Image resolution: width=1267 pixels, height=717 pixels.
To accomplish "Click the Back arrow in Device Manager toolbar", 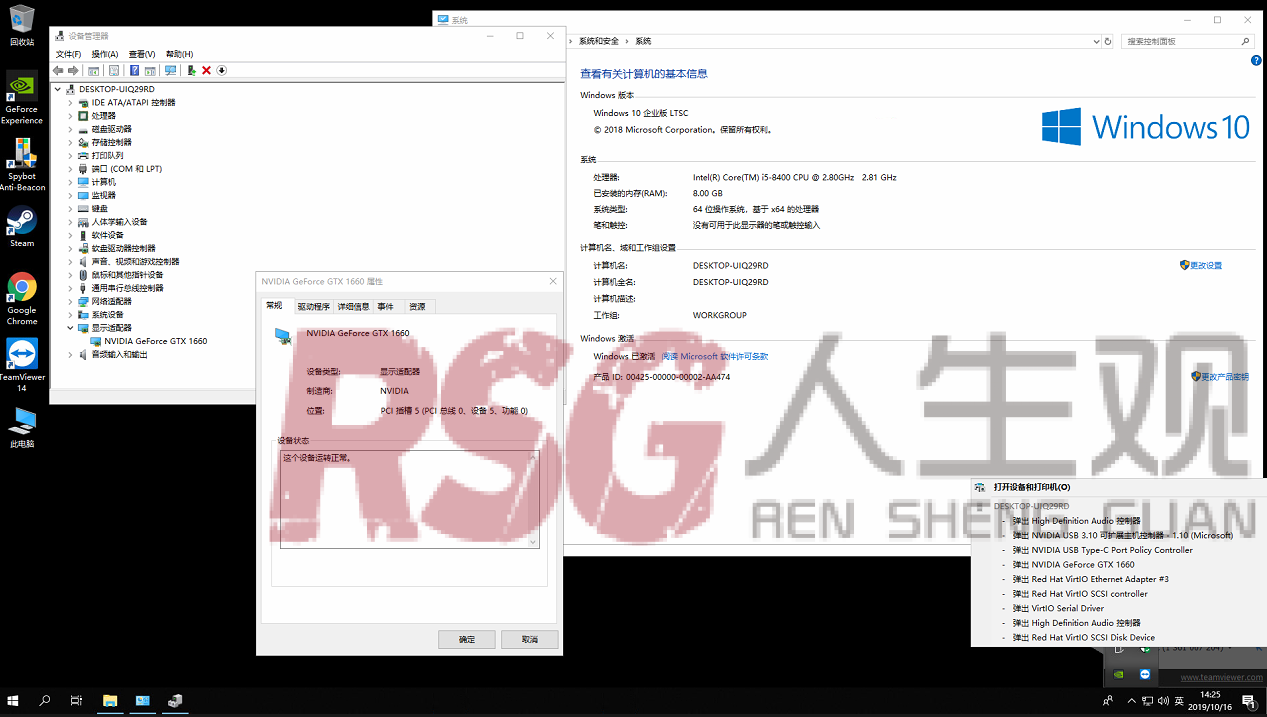I will click(x=58, y=70).
